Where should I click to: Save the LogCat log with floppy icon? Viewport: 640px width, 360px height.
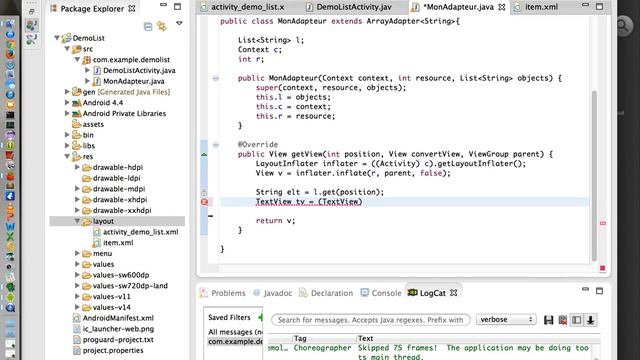549,320
